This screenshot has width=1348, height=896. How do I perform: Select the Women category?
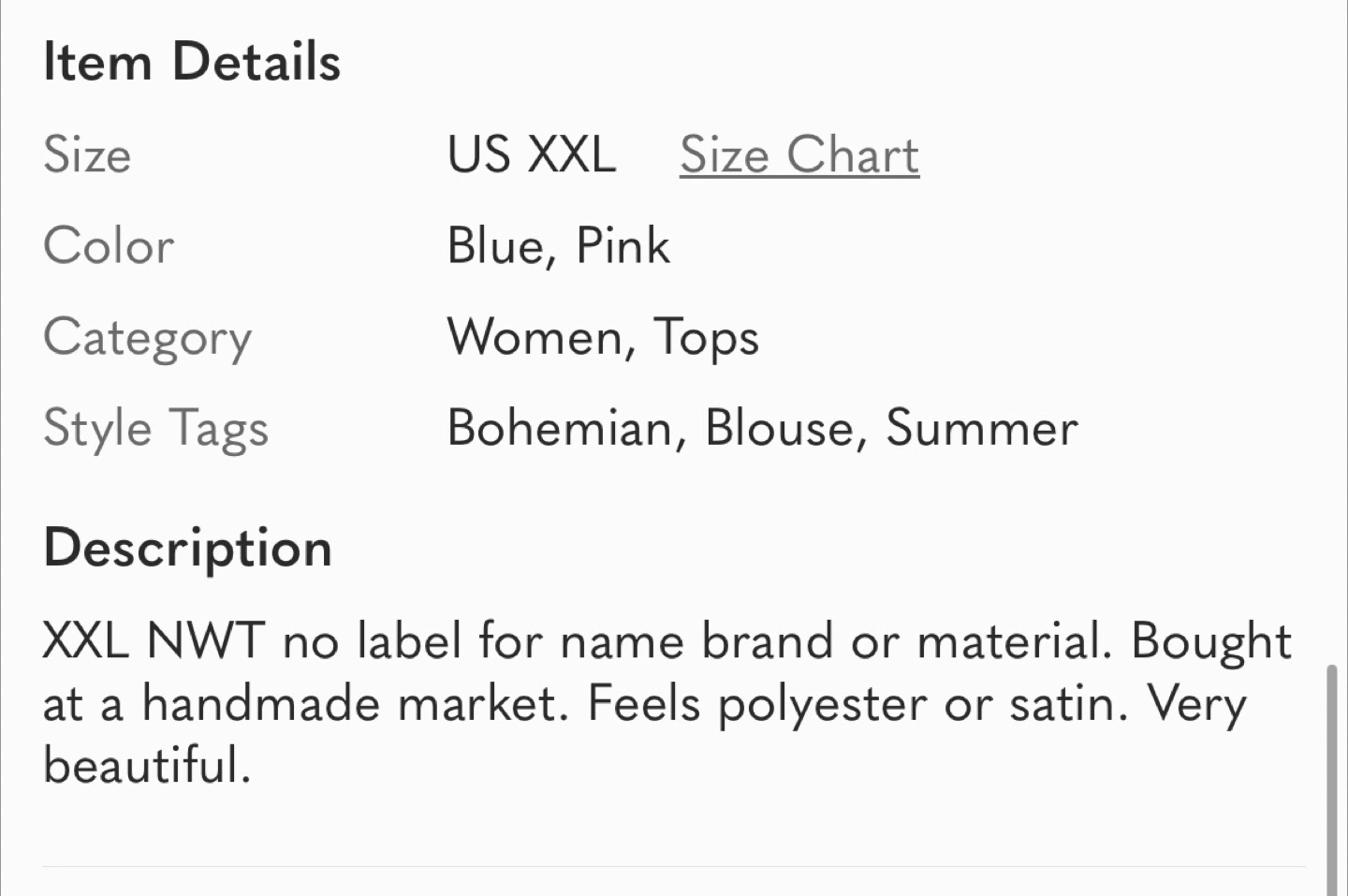535,337
